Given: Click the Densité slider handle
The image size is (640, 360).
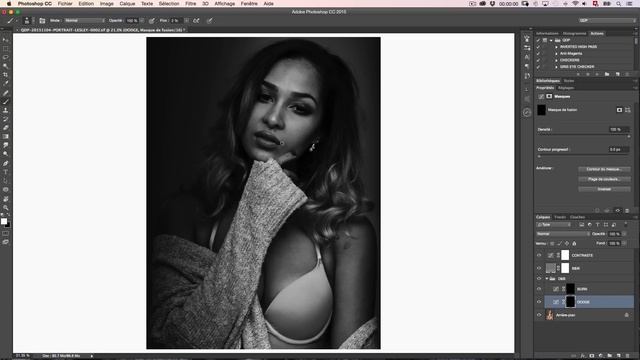Looking at the screenshot, I should click(x=629, y=136).
